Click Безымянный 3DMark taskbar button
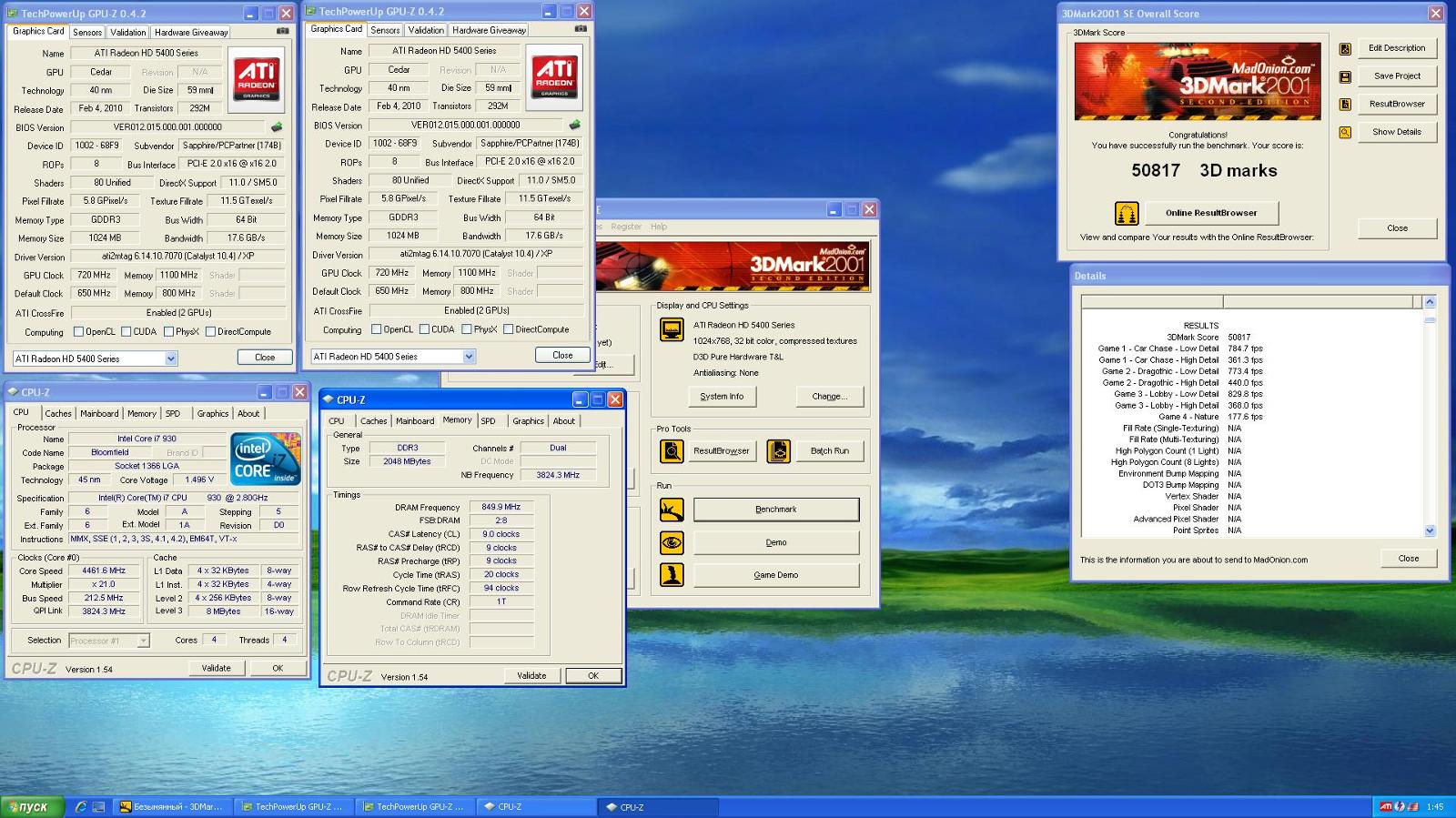The image size is (1456, 818). (172, 807)
